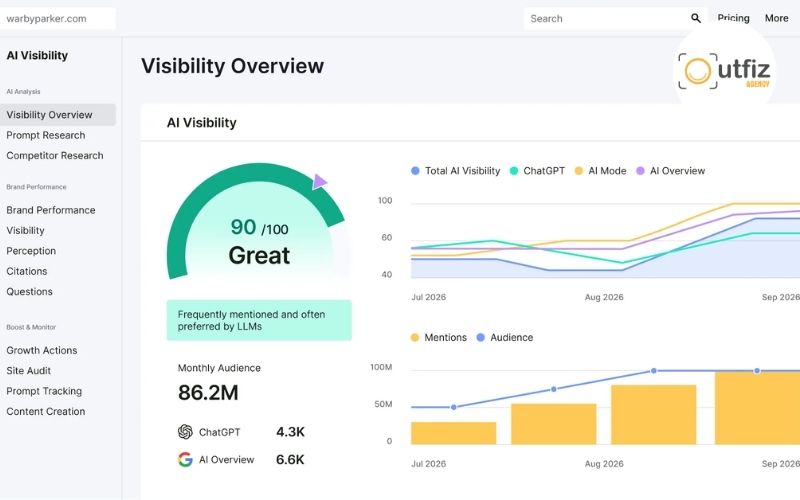Click the Outfiz Agency logo
Screen dimensions: 800x500
click(x=724, y=71)
